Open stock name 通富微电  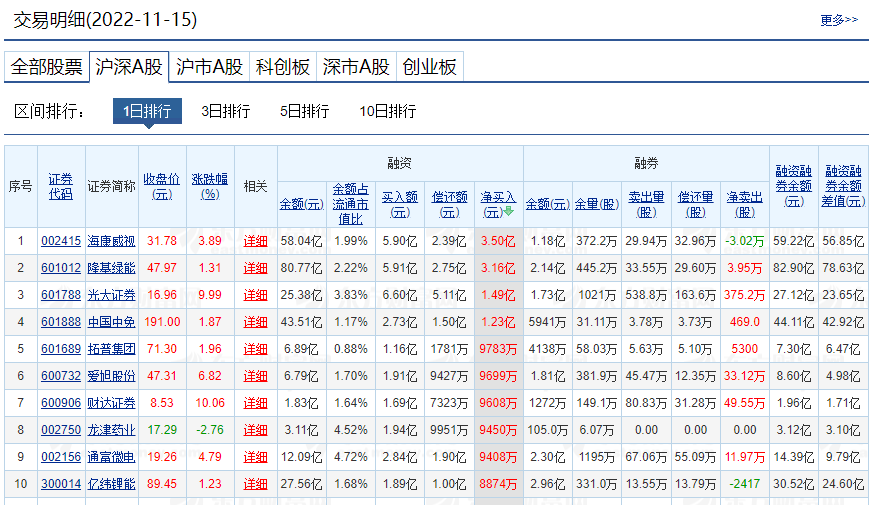(111, 457)
